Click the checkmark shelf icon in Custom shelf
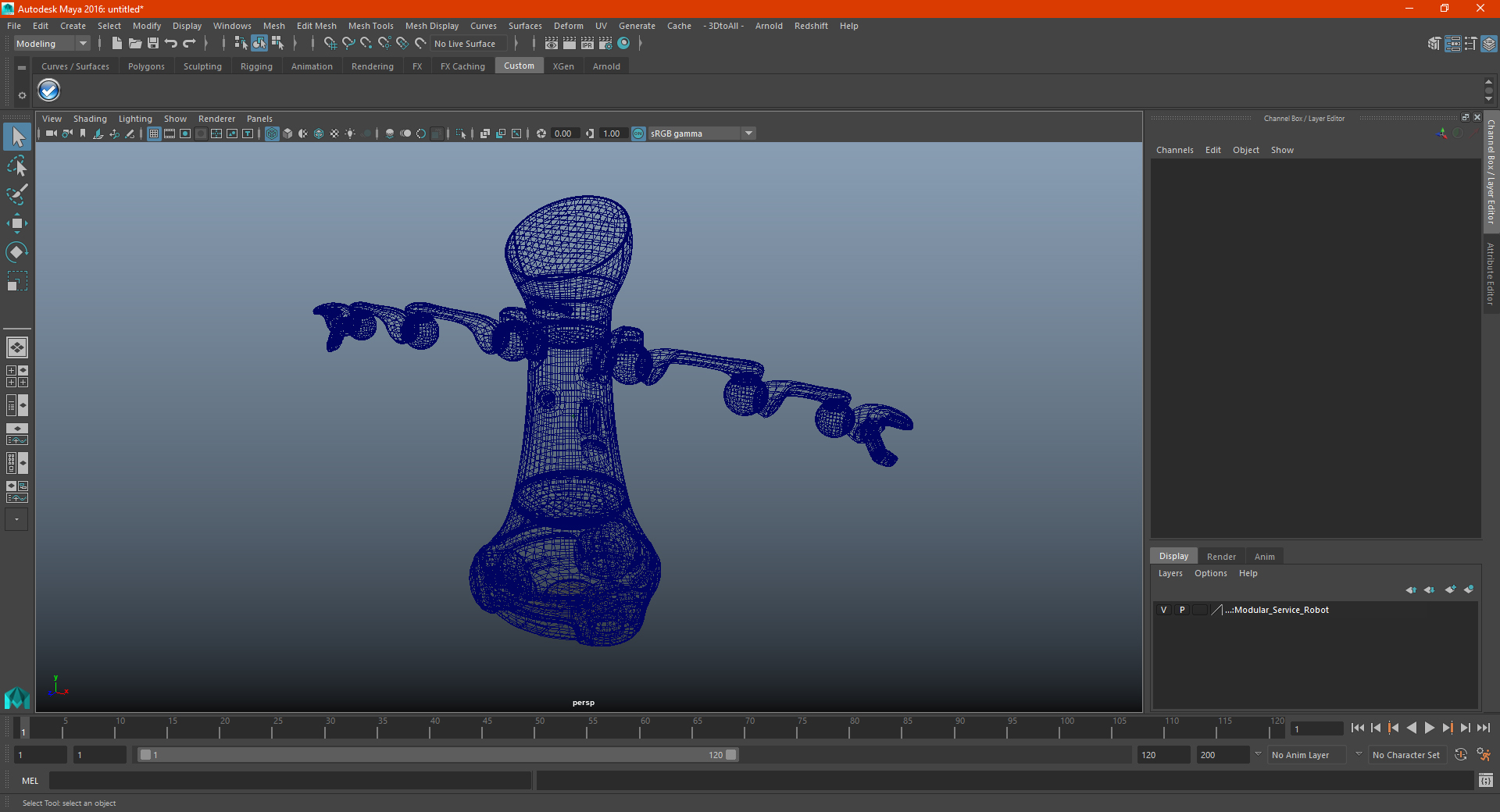The height and width of the screenshot is (812, 1500). pyautogui.click(x=48, y=91)
